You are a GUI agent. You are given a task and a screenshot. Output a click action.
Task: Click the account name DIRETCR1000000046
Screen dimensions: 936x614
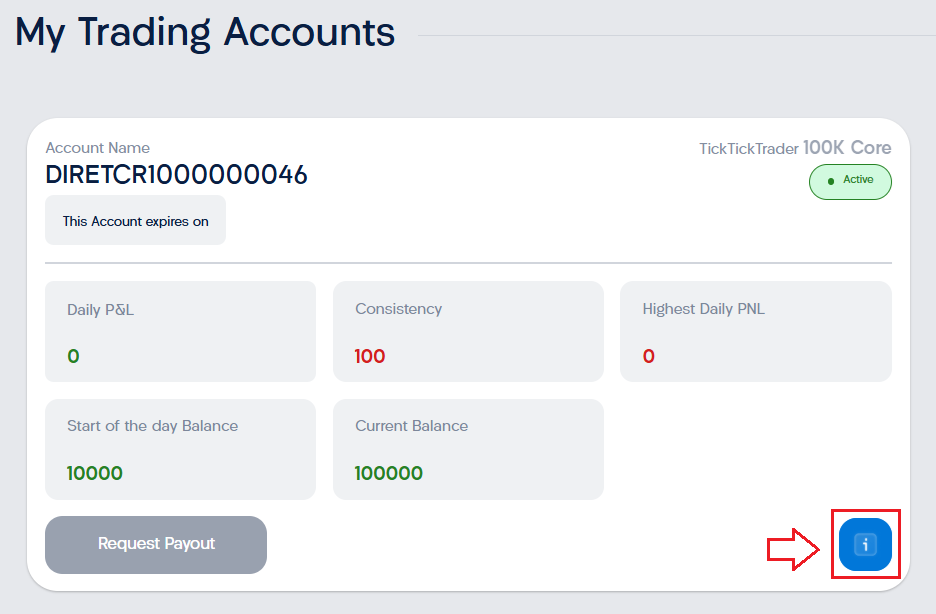[x=176, y=175]
